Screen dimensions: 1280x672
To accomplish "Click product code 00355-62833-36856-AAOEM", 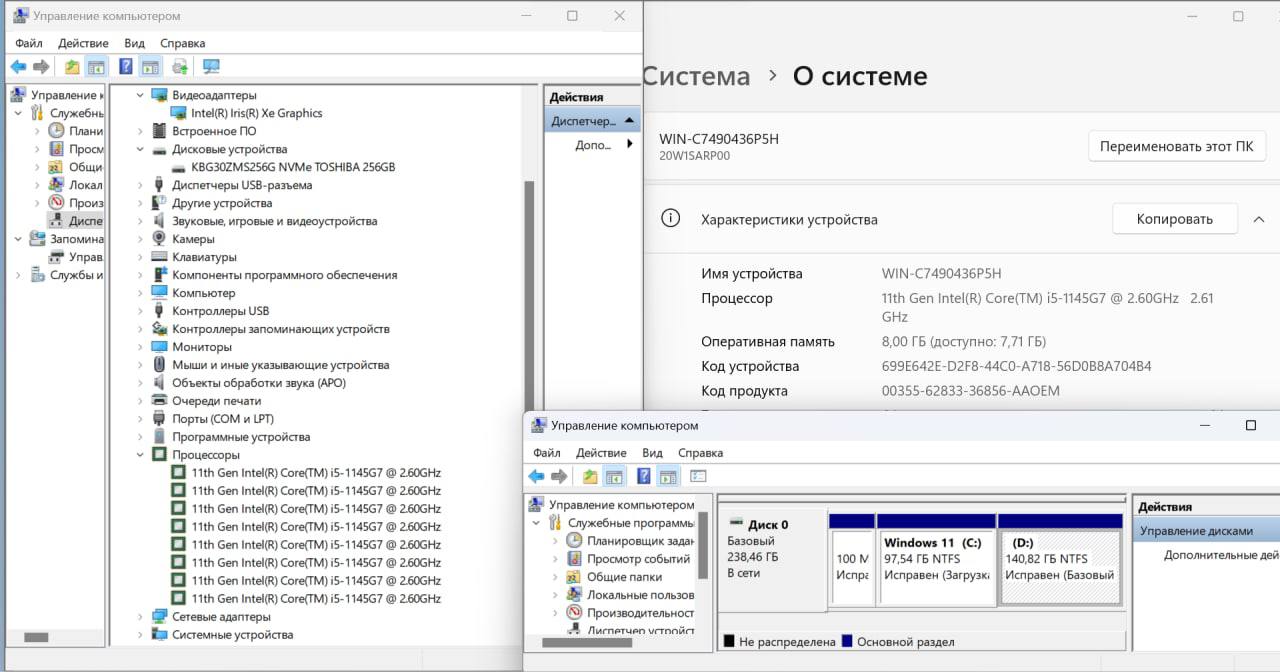I will (x=971, y=391).
